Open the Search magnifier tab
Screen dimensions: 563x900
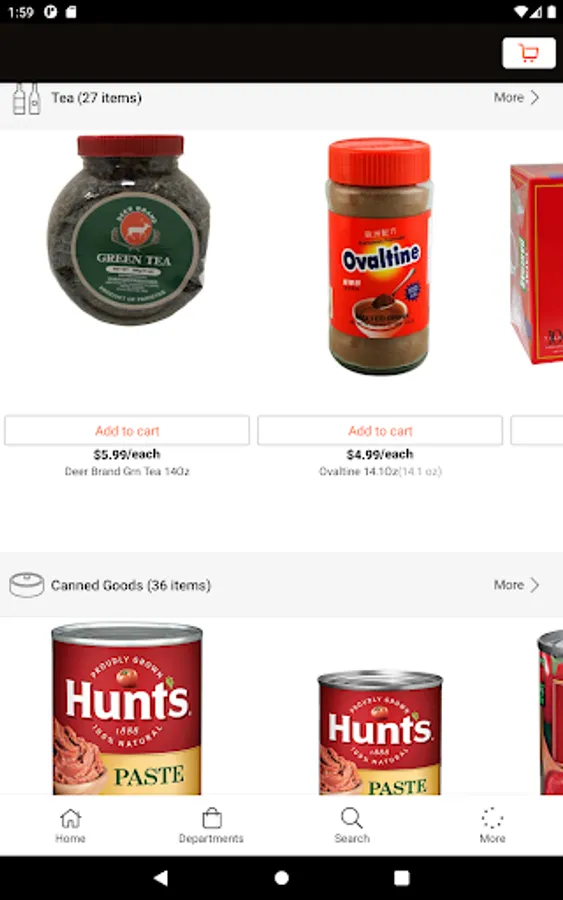click(x=352, y=825)
